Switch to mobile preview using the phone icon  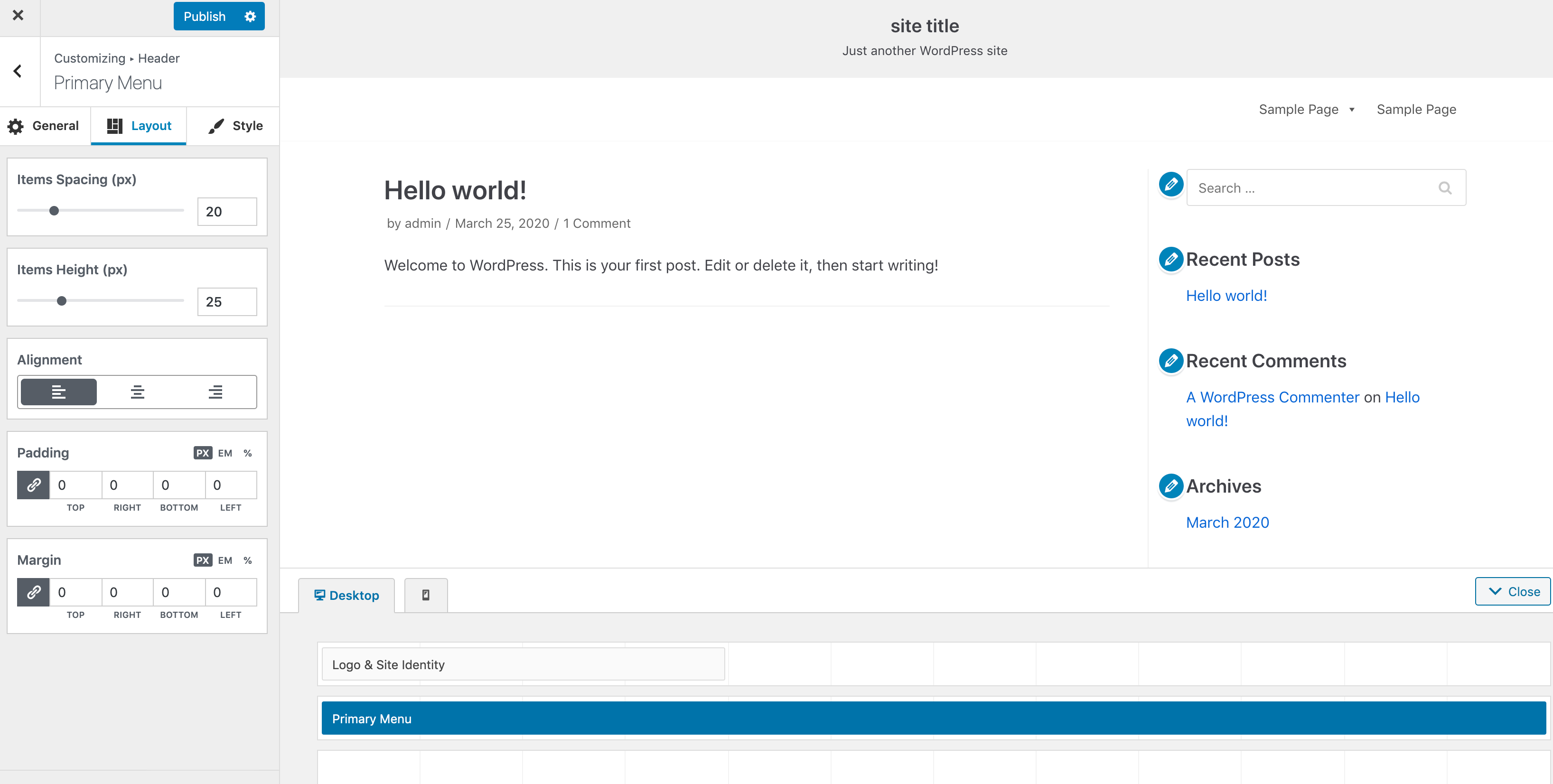click(425, 595)
